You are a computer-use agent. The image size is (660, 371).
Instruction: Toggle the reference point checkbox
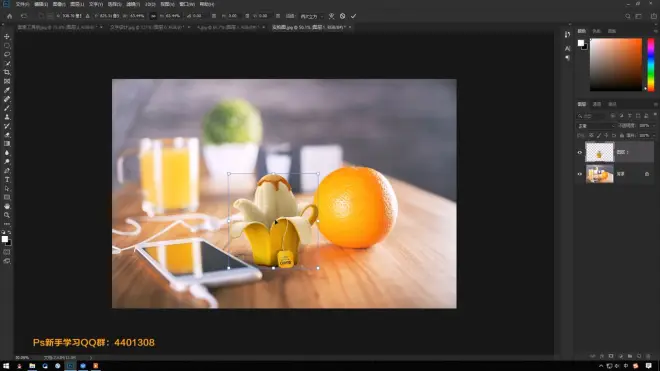[41, 16]
